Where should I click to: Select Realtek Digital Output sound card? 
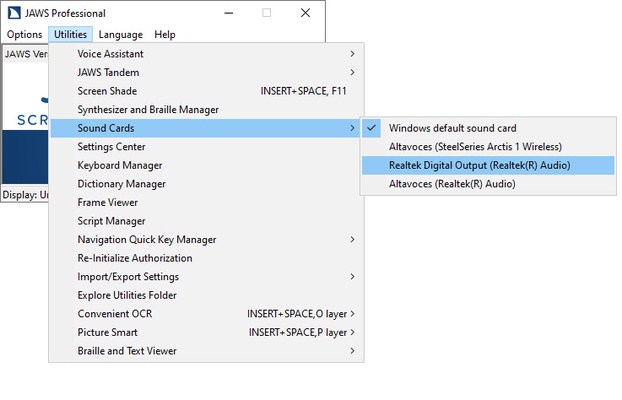coord(479,165)
